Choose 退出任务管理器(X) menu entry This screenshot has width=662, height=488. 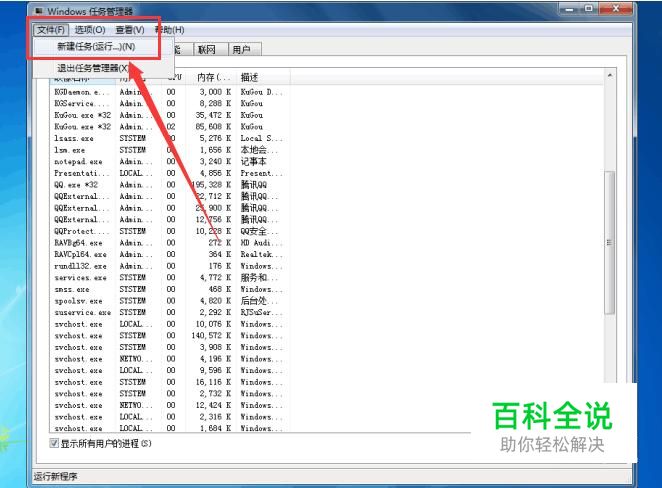93,68
